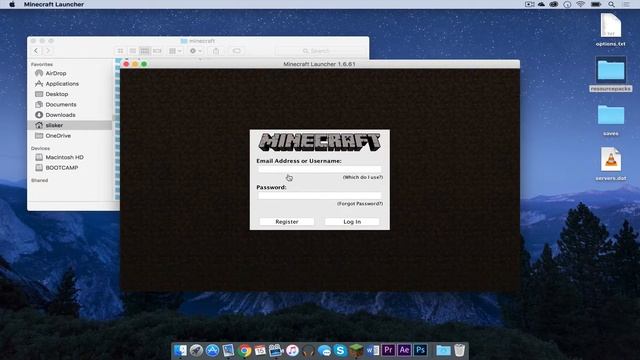This screenshot has height=360, width=640.
Task: Open Premiere Pro from the dock
Action: tap(388, 350)
